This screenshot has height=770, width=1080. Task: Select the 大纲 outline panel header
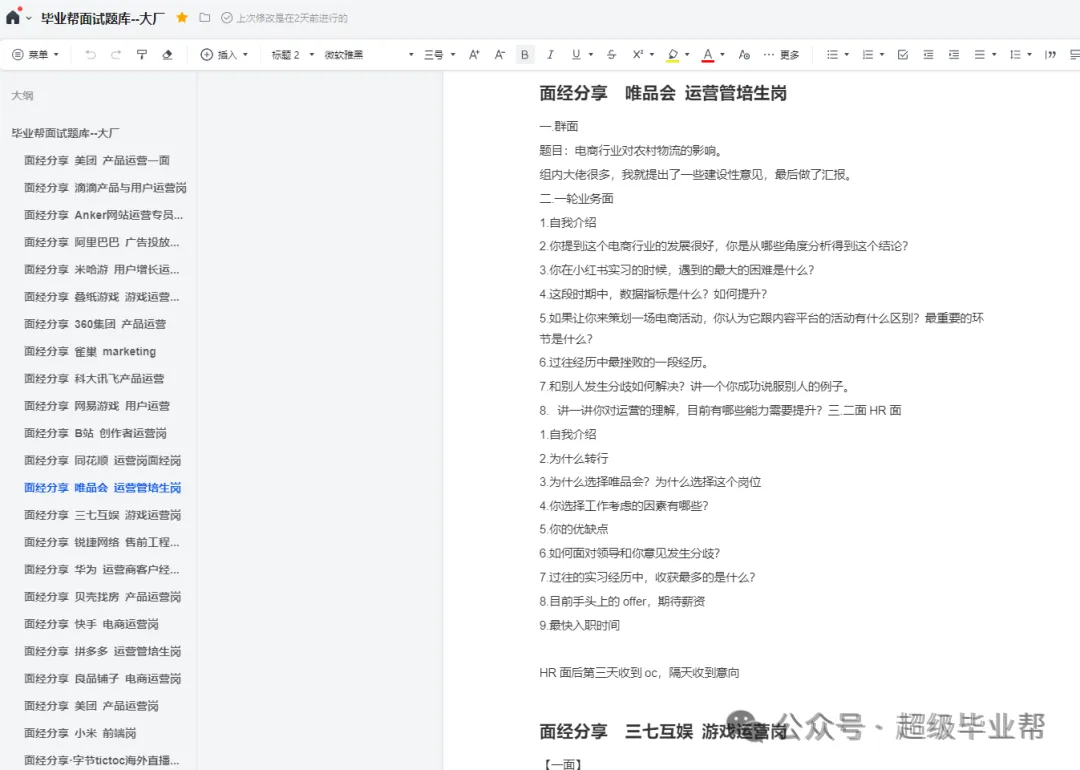click(22, 96)
